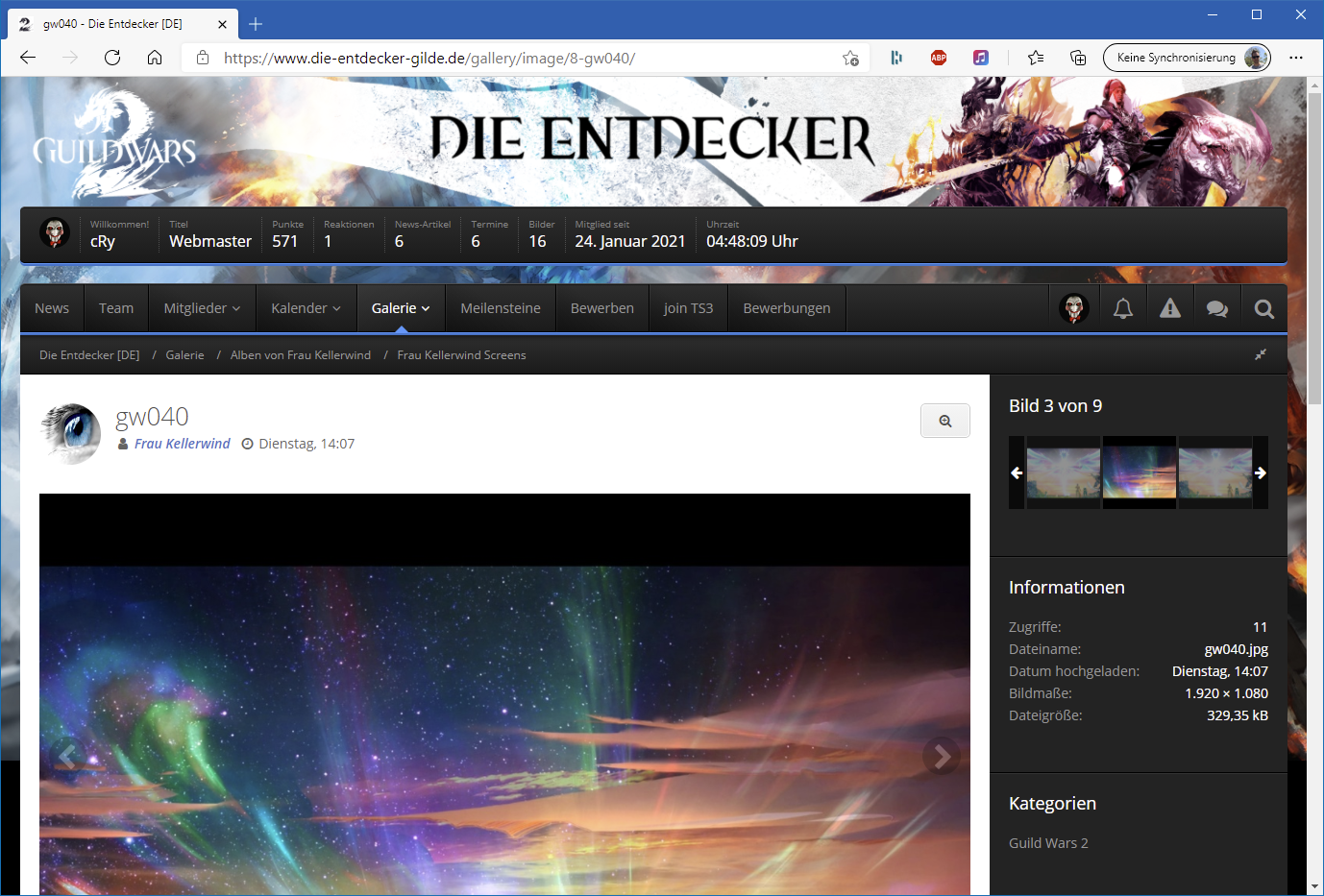Click the 16 Bilder count
This screenshot has width=1324, height=896.
click(x=537, y=242)
